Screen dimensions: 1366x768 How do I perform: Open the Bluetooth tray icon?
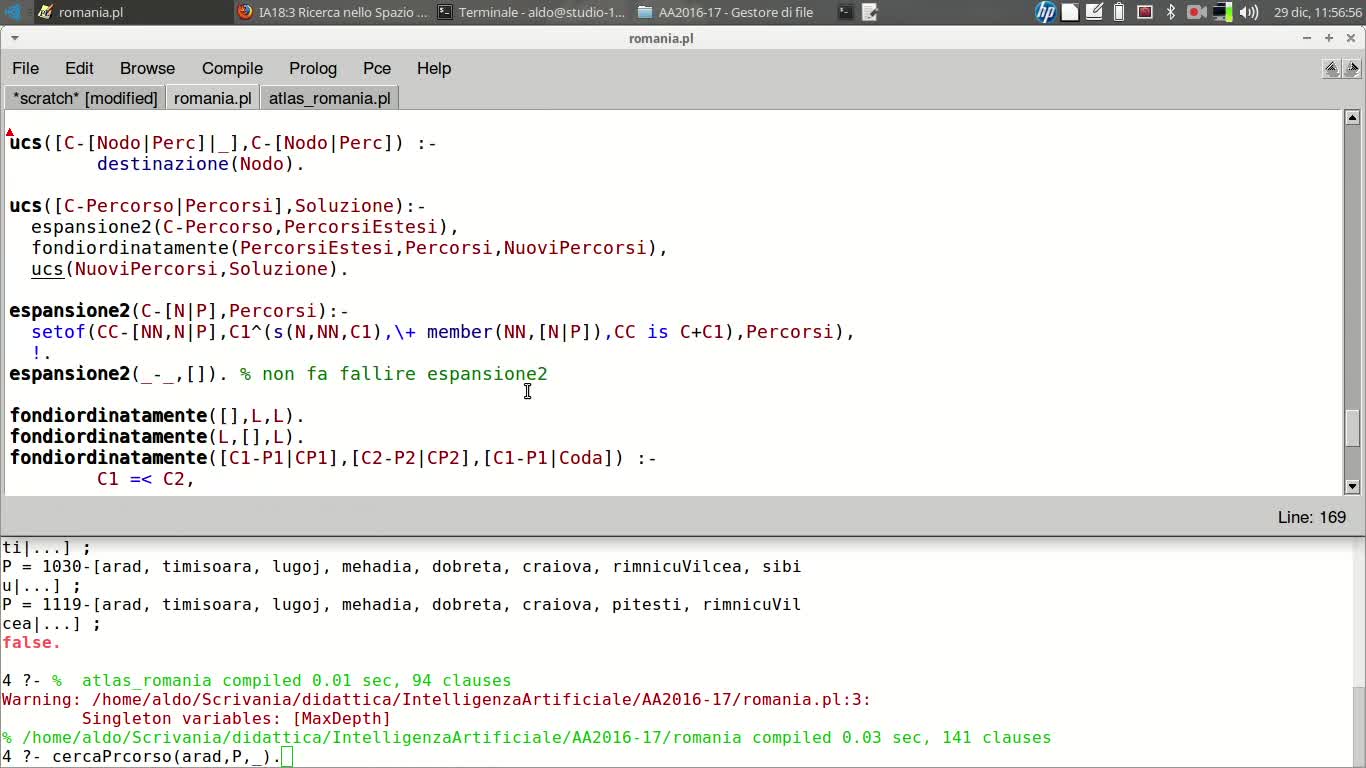click(1171, 12)
